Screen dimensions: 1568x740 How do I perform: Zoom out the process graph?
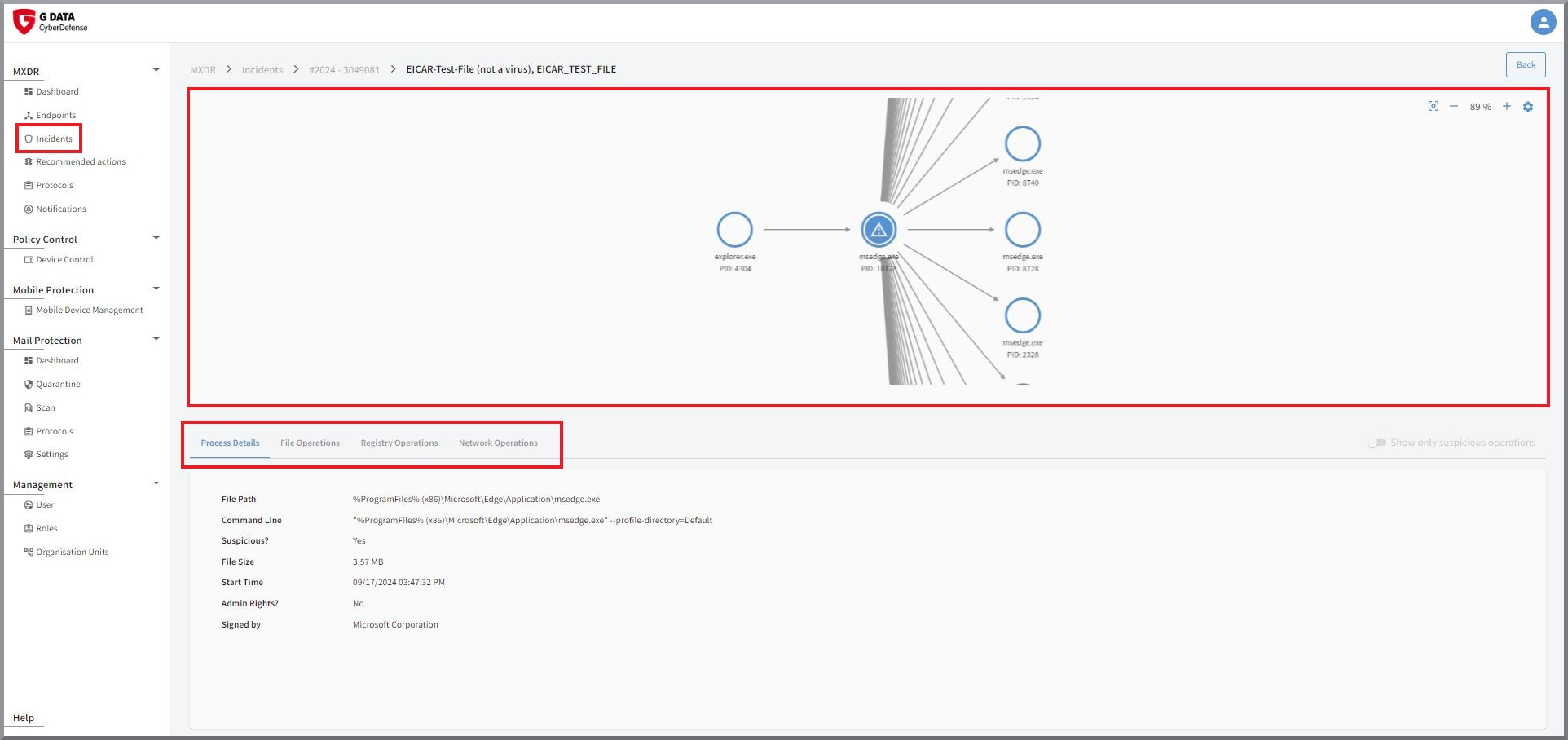(1453, 107)
